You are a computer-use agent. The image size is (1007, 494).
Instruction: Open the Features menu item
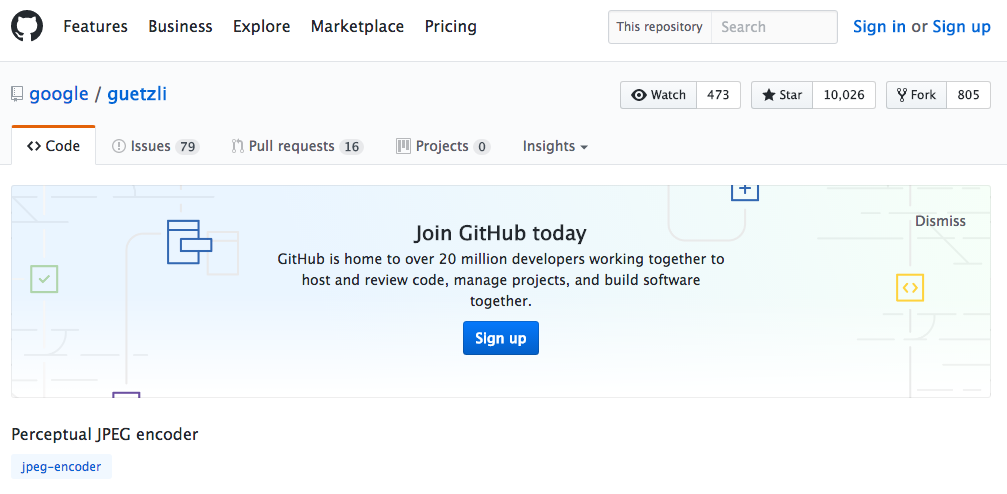tap(95, 26)
